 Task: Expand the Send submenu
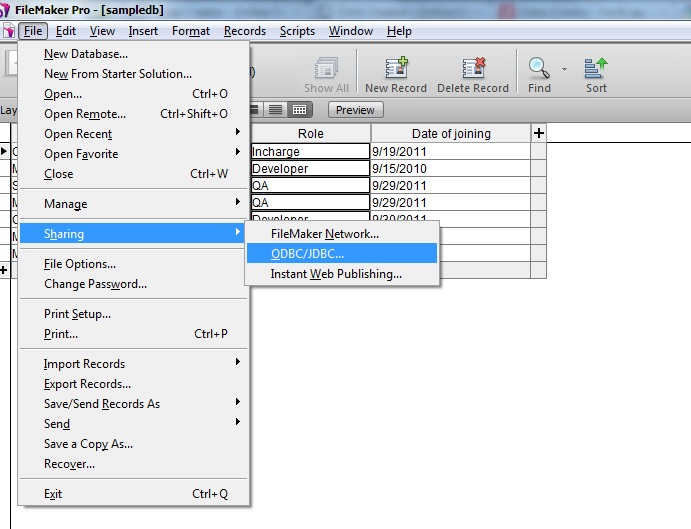pyautogui.click(x=134, y=424)
